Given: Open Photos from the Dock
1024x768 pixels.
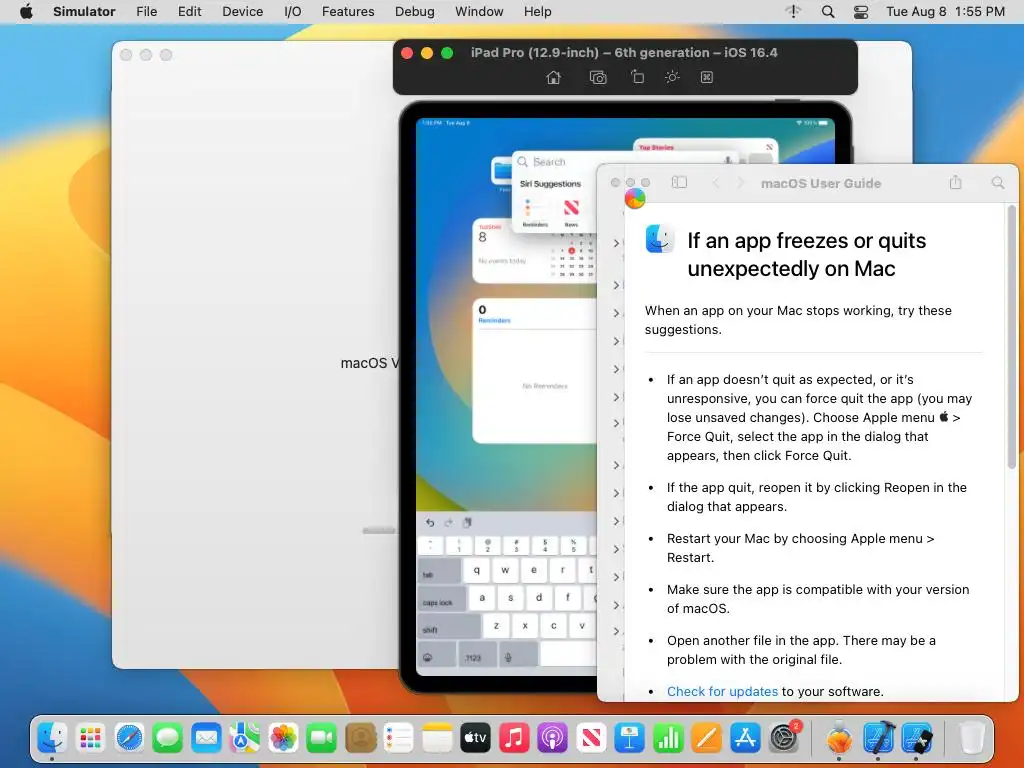Looking at the screenshot, I should (283, 739).
